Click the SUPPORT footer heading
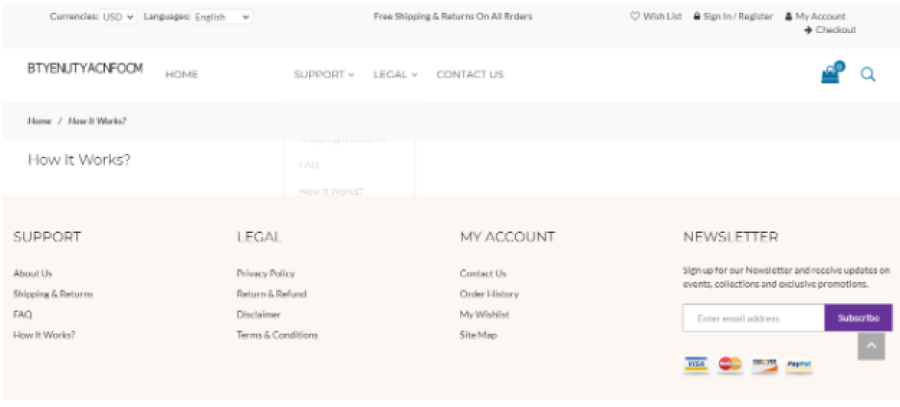This screenshot has height=407, width=900. 47,237
